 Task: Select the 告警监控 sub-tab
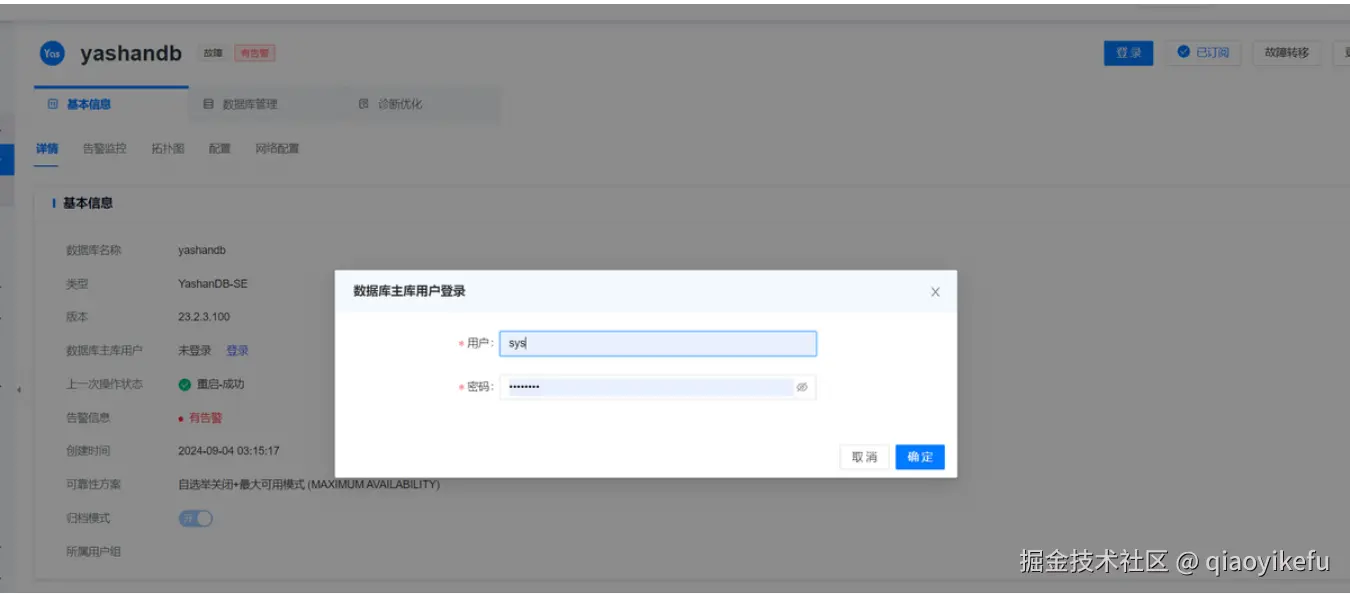[x=105, y=149]
